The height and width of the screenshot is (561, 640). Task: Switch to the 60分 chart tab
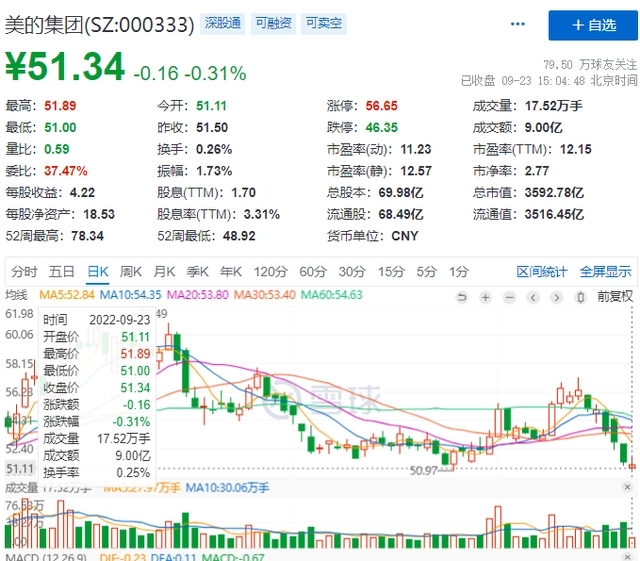click(x=313, y=272)
